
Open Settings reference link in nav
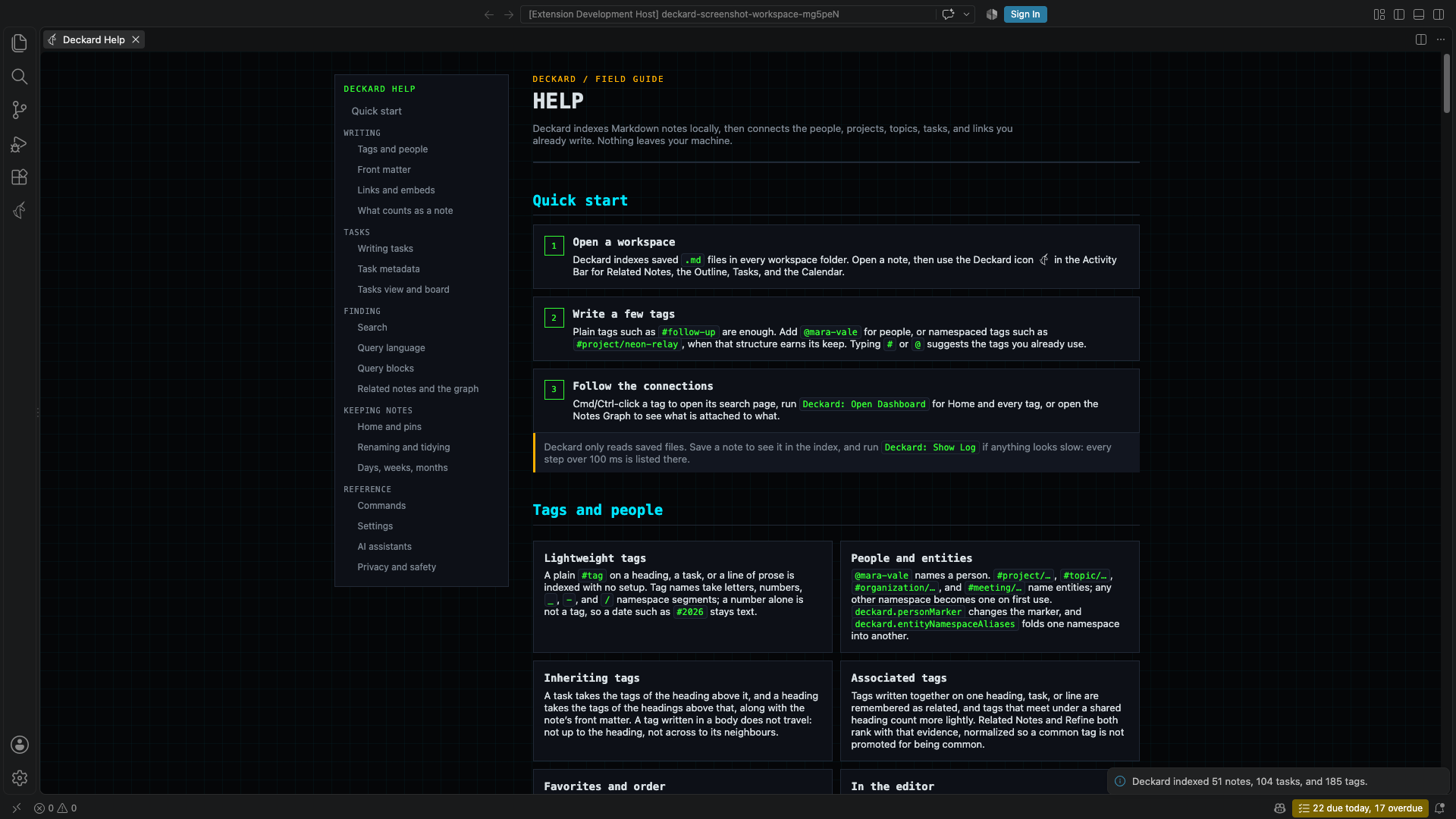375,526
